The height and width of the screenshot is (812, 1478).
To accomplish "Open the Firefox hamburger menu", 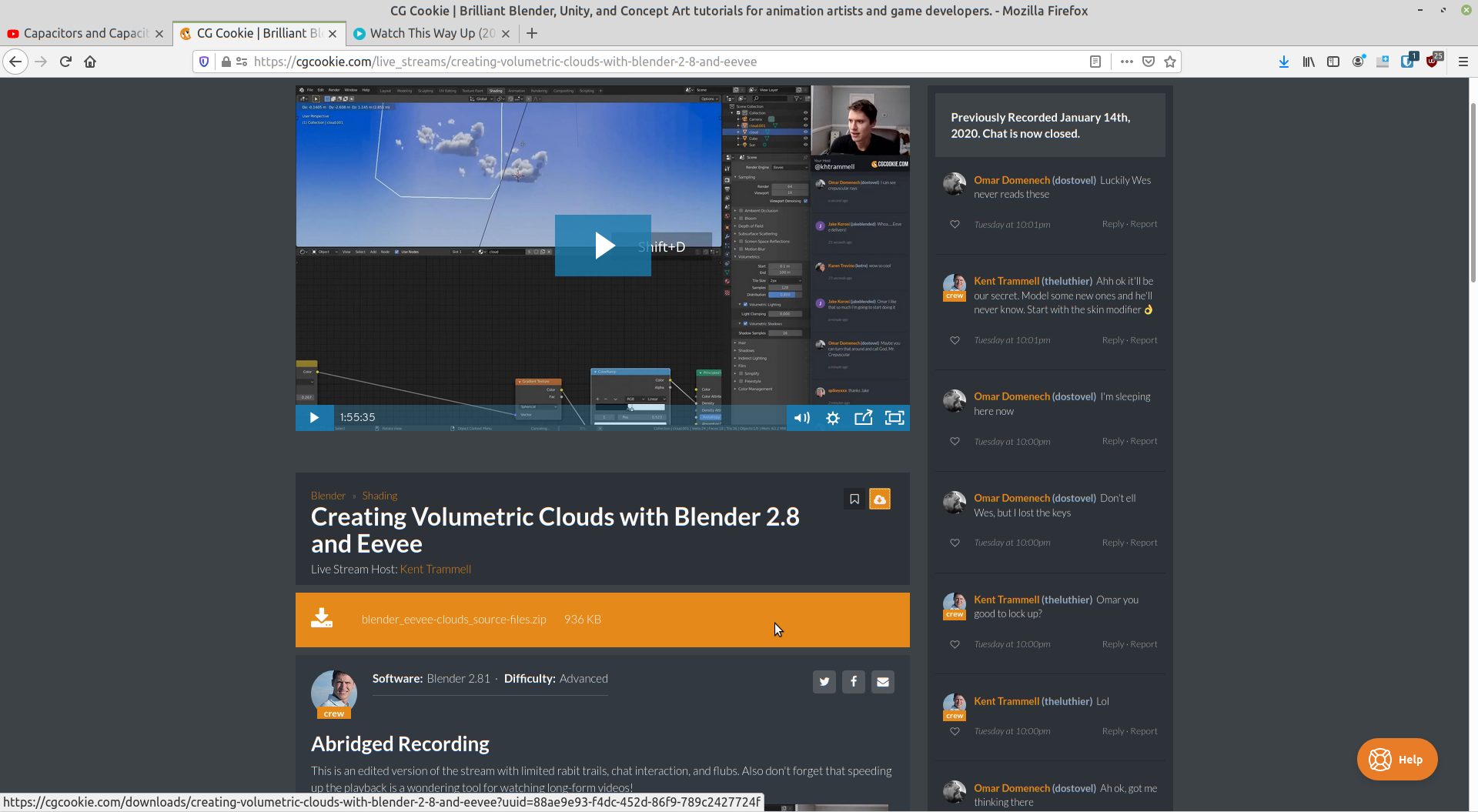I will (1463, 62).
